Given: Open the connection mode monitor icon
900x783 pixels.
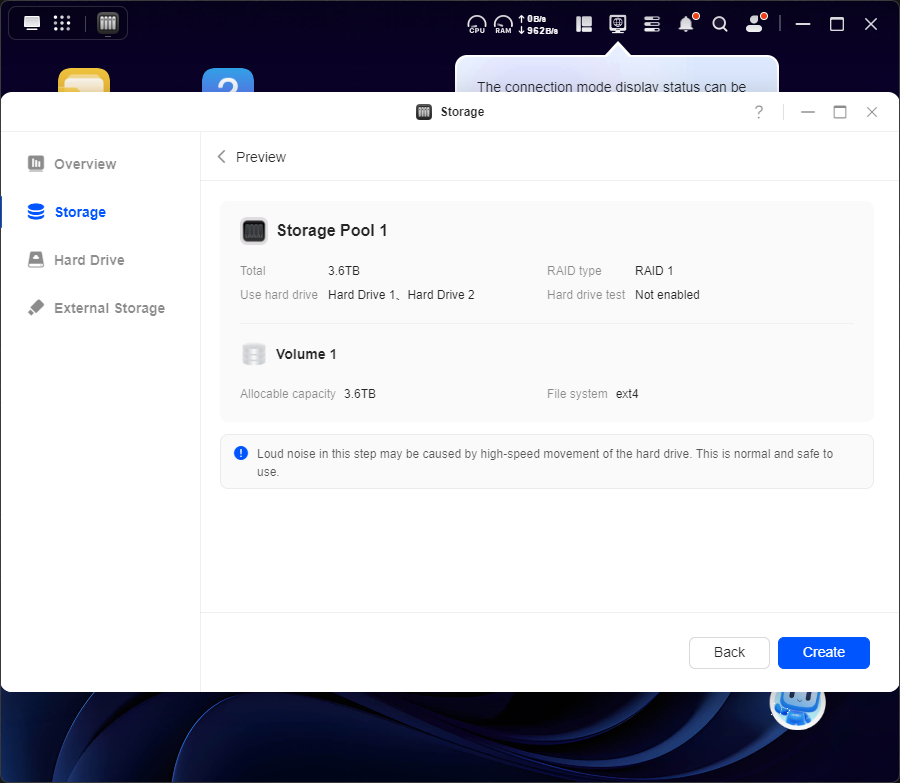Looking at the screenshot, I should [x=618, y=23].
